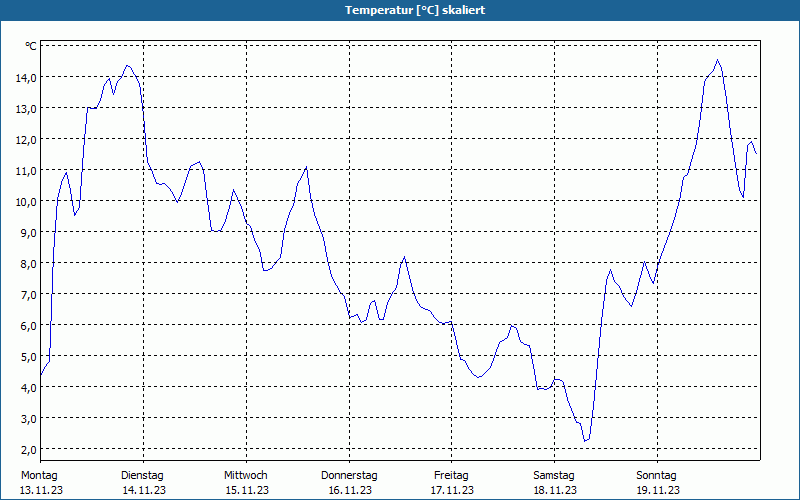Viewport: 800px width, 500px height.
Task: Click the date 15.11.23
Action: click(247, 490)
